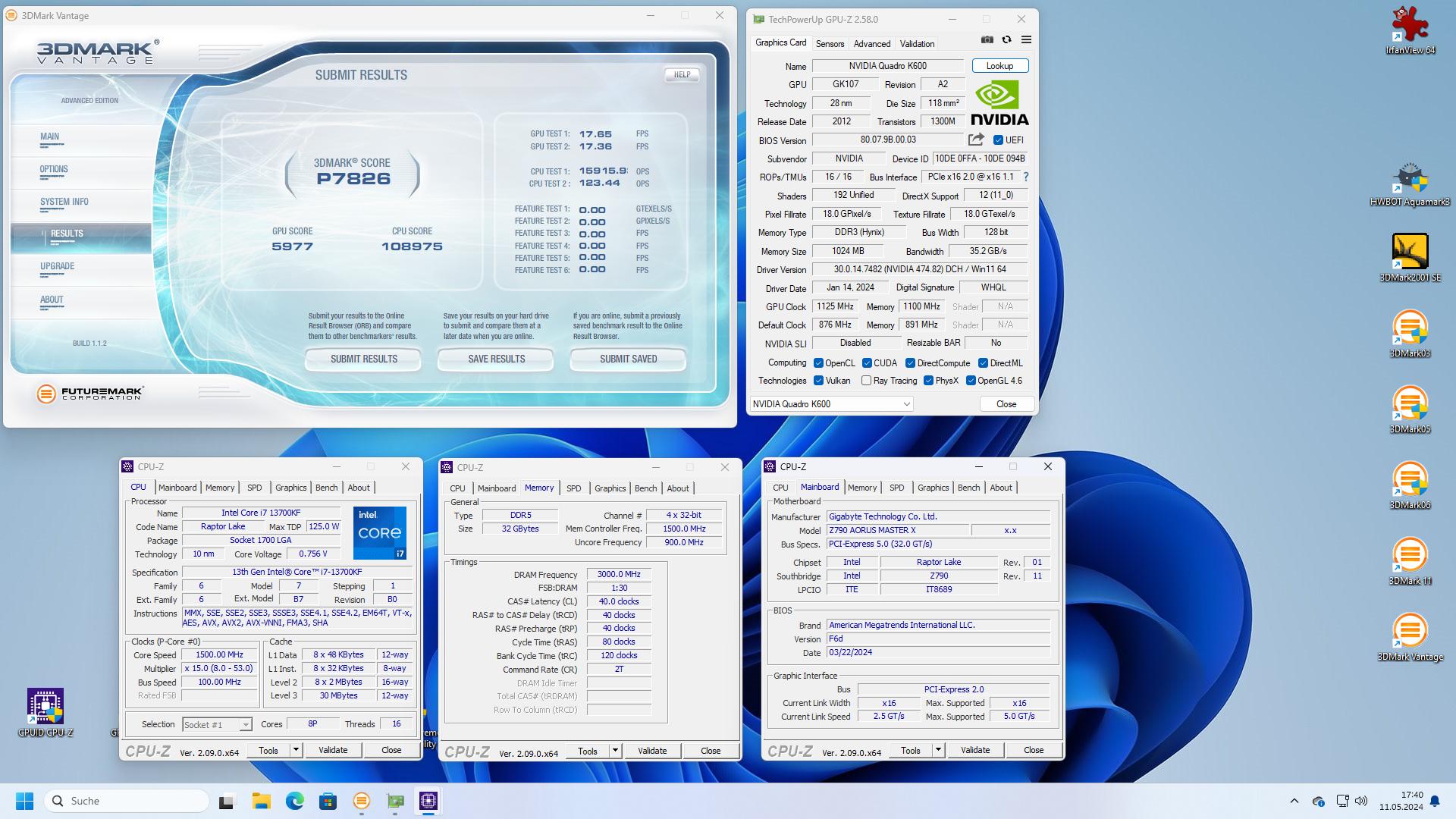Open Microsoft Store from taskbar
This screenshot has width=1456, height=819.
pyautogui.click(x=328, y=801)
